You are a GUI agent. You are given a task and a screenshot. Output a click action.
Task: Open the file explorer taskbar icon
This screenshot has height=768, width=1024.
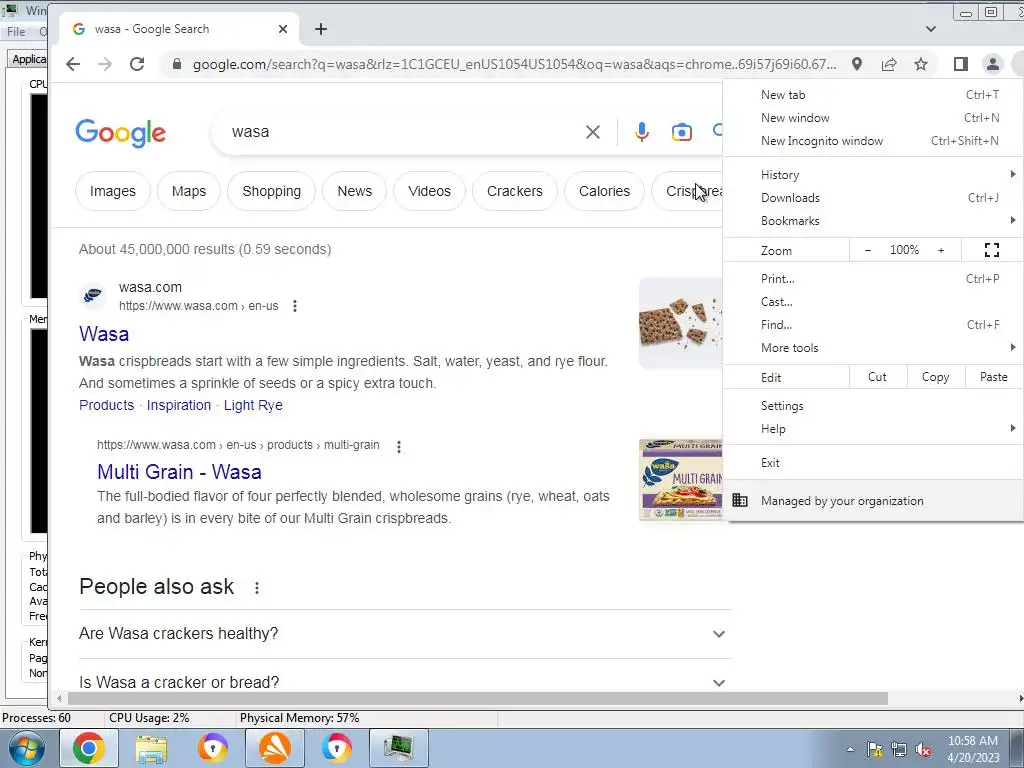click(151, 748)
